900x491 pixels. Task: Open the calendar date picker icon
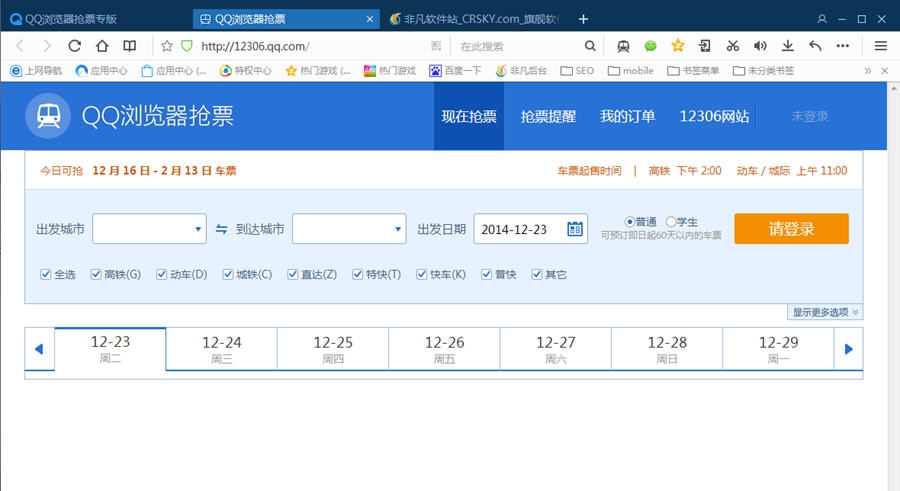pos(575,229)
